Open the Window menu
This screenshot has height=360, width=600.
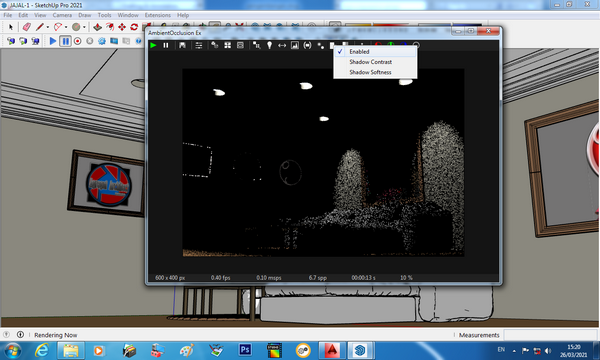coord(128,15)
